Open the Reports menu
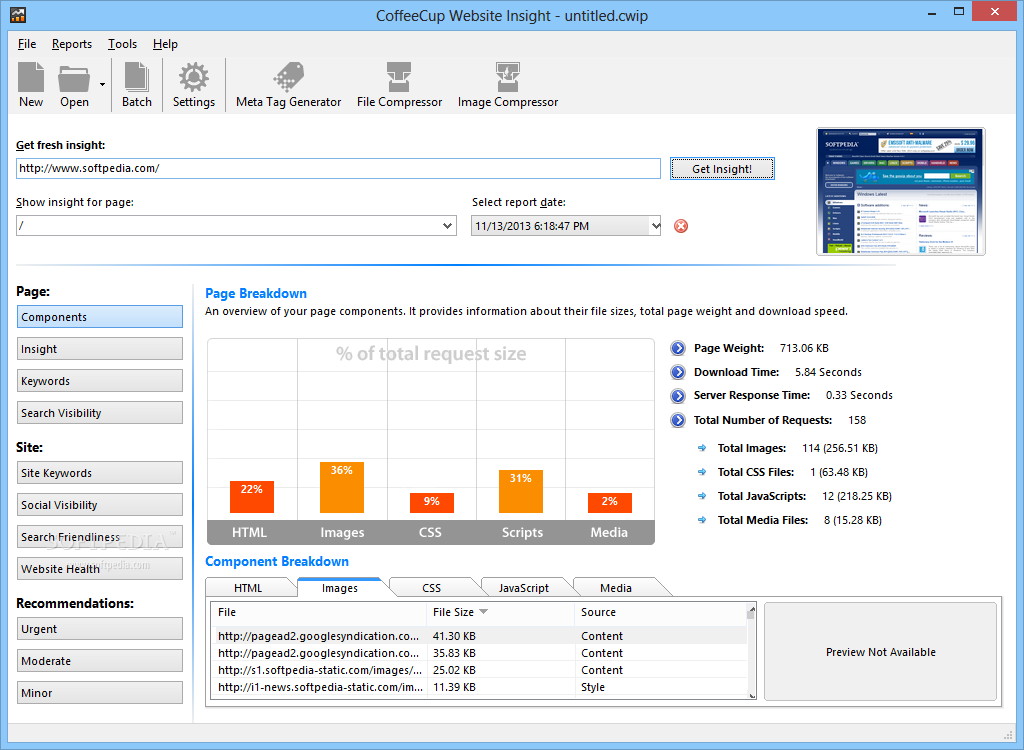 (x=72, y=44)
